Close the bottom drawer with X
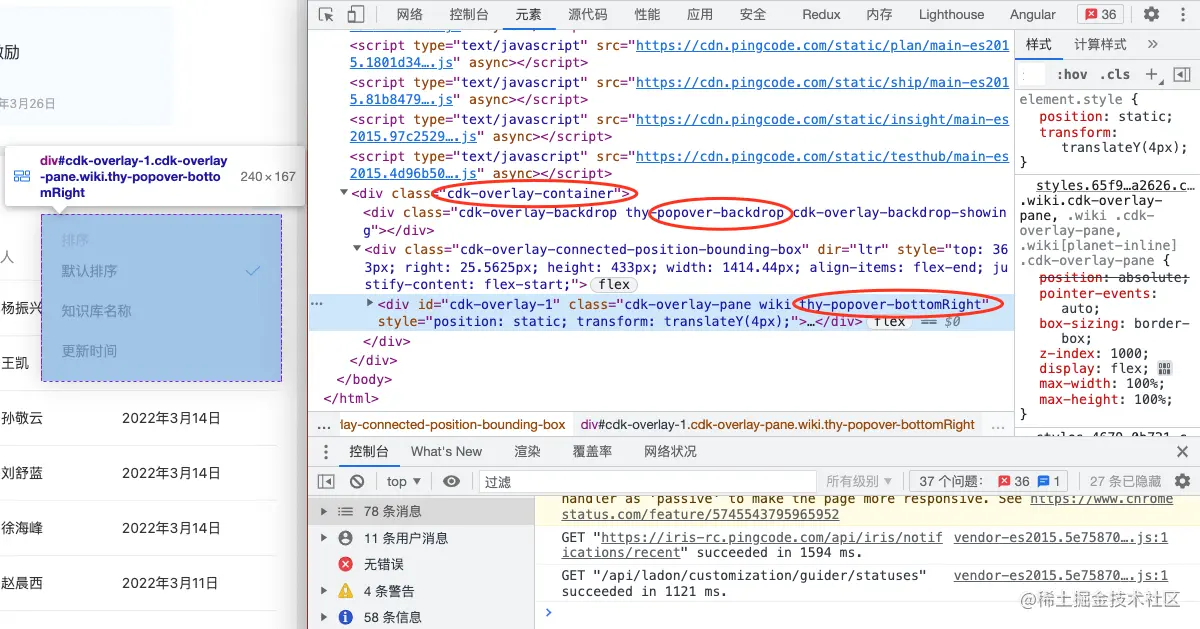This screenshot has width=1200, height=629. coord(1181,452)
